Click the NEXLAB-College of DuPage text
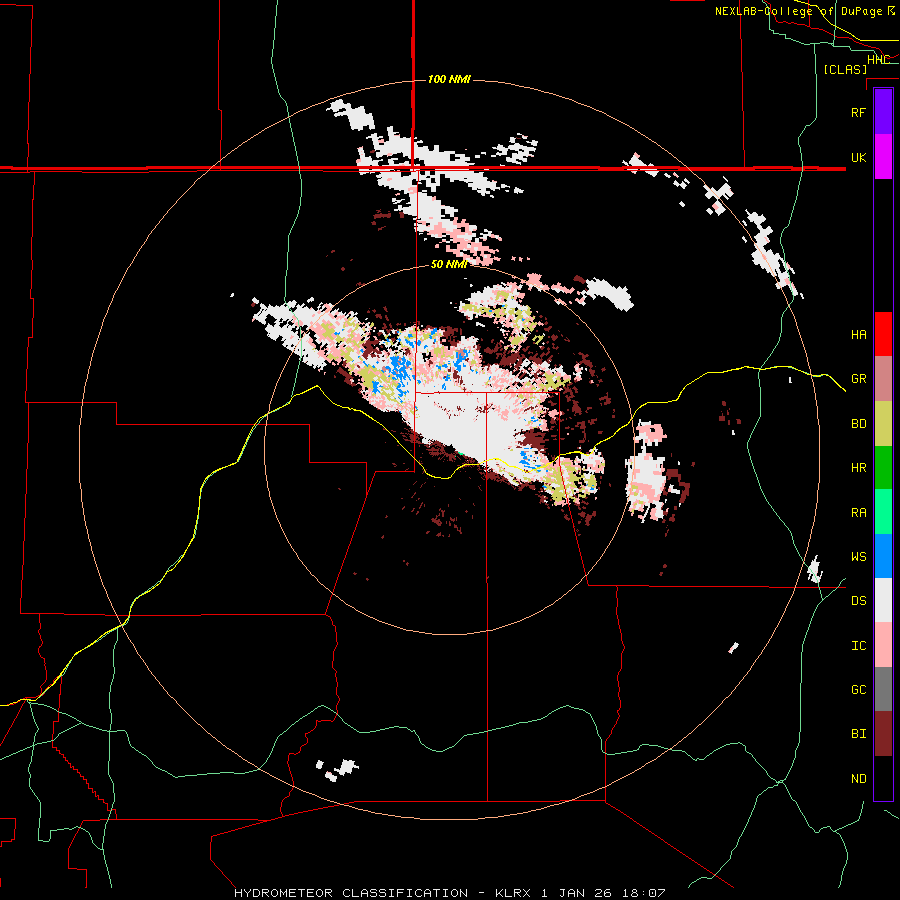Viewport: 900px width, 900px height. click(798, 11)
